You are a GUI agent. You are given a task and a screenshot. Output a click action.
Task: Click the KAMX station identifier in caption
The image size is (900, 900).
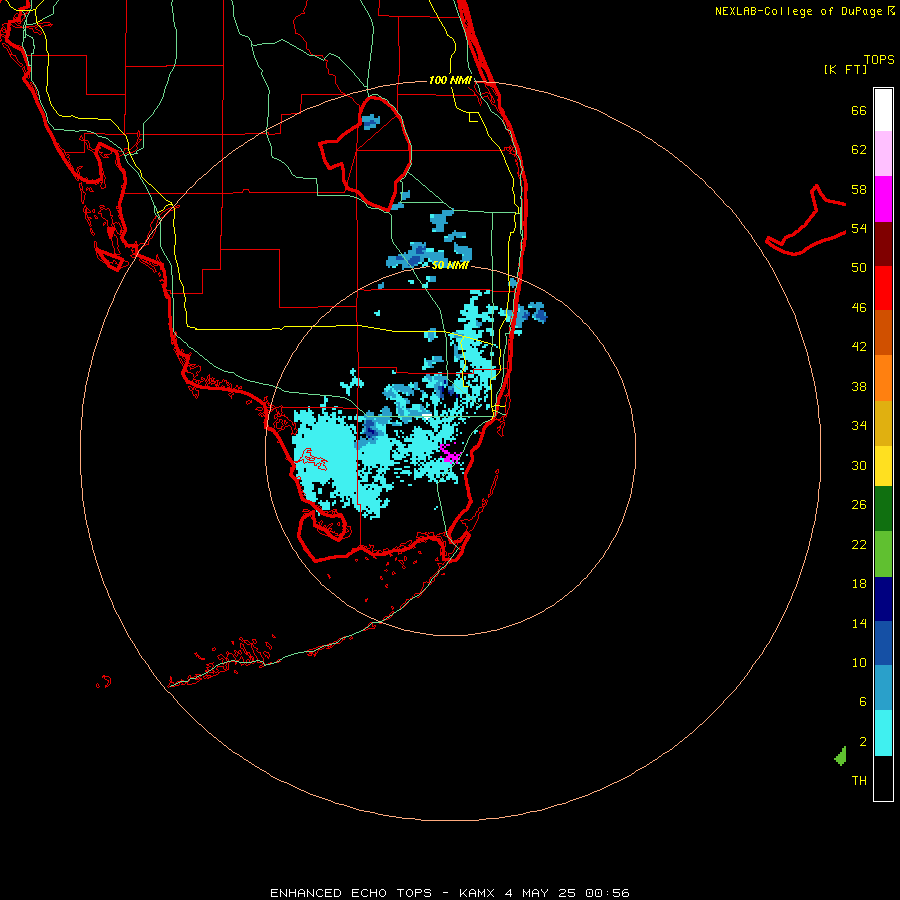tap(476, 893)
